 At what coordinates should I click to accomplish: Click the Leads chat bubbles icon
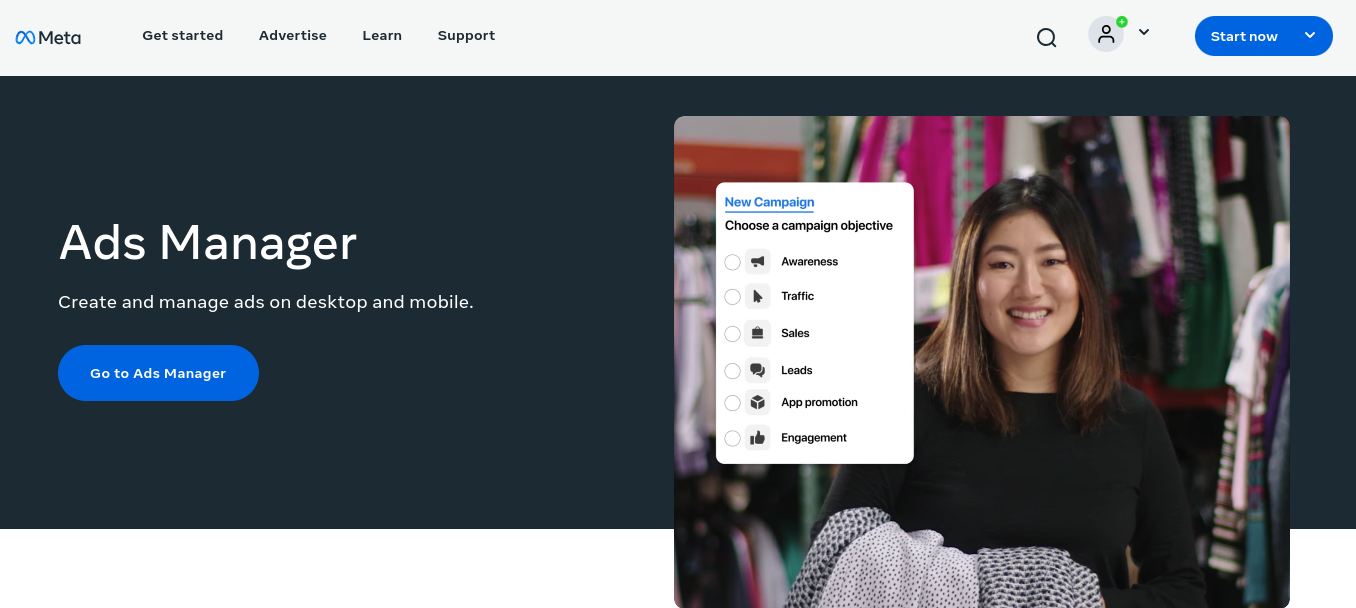(758, 371)
